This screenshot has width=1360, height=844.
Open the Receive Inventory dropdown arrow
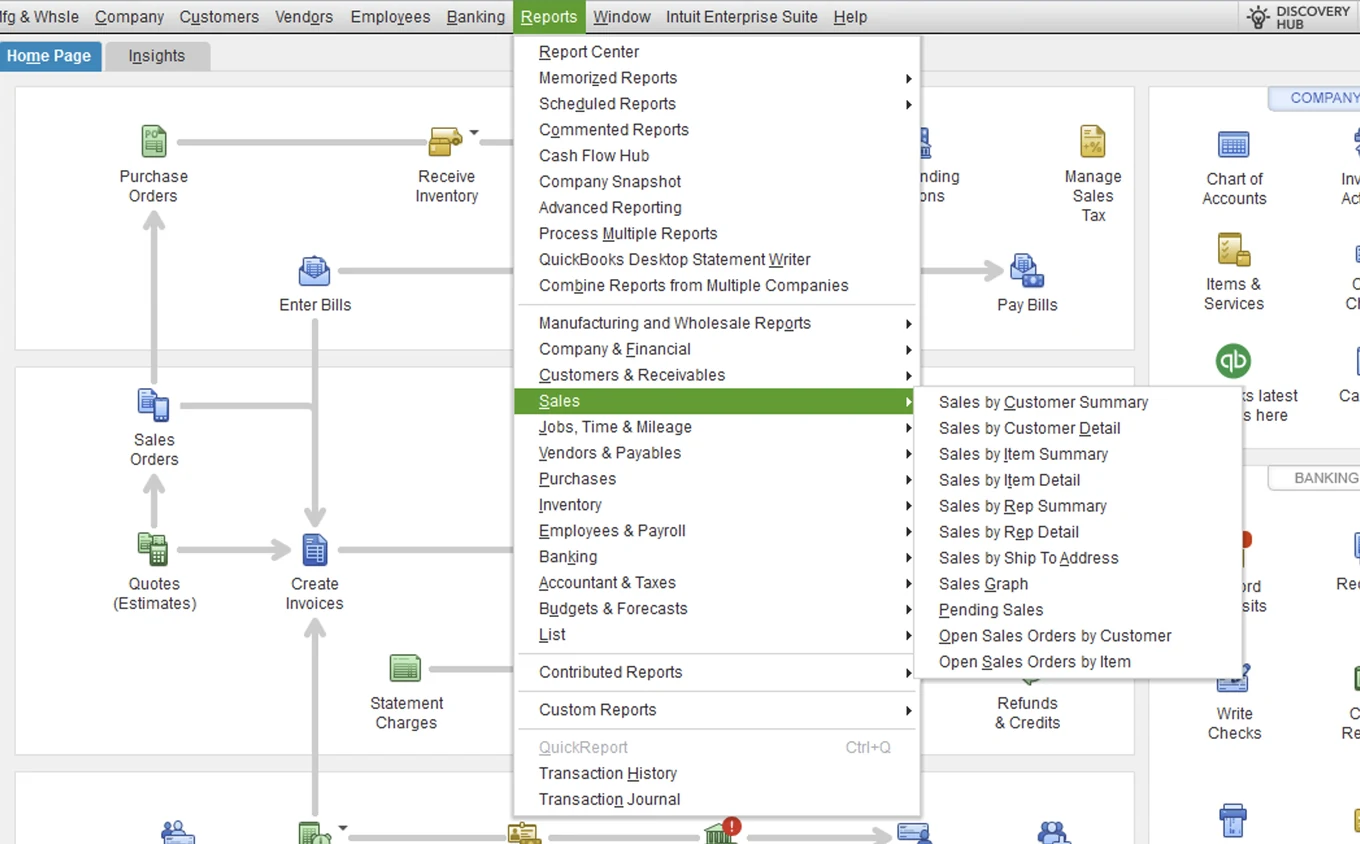[x=474, y=132]
